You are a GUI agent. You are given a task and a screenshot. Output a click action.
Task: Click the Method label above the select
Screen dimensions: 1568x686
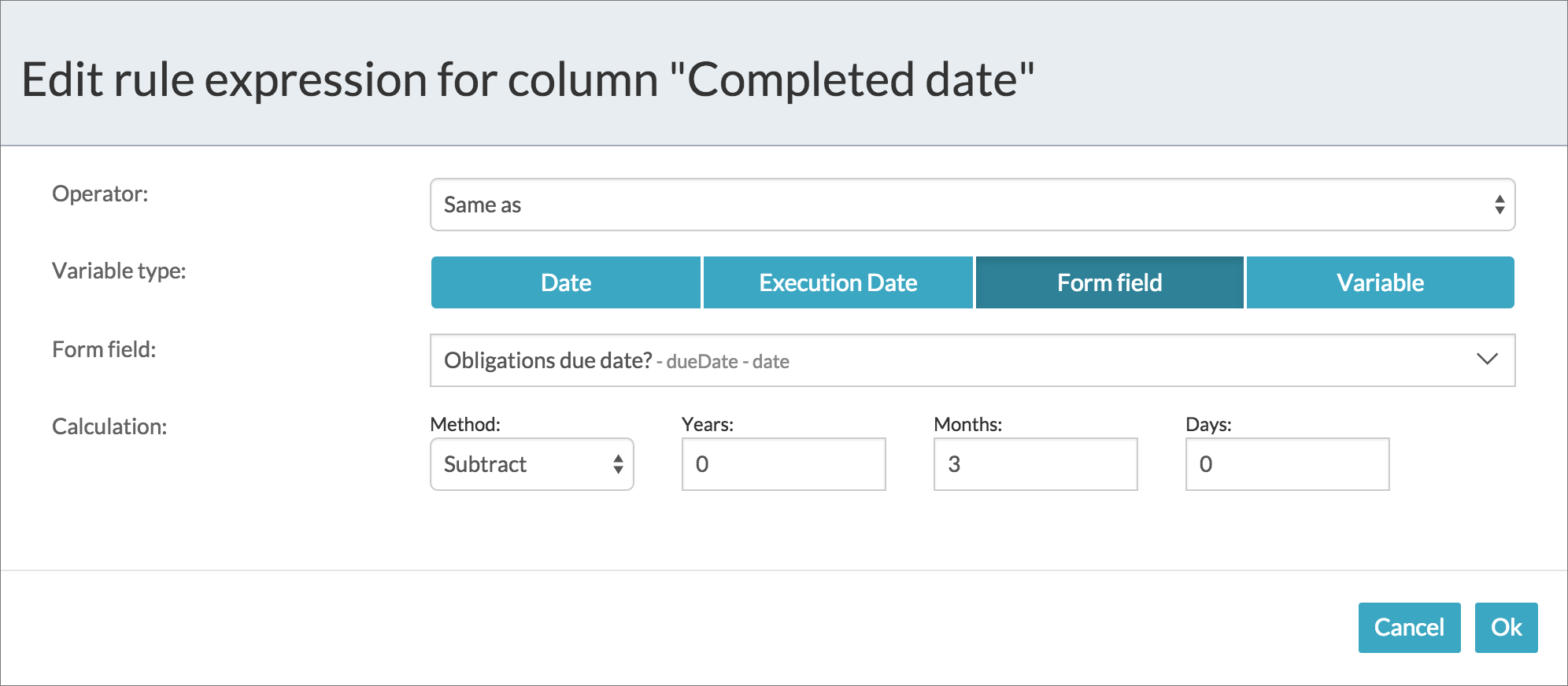[x=465, y=424]
